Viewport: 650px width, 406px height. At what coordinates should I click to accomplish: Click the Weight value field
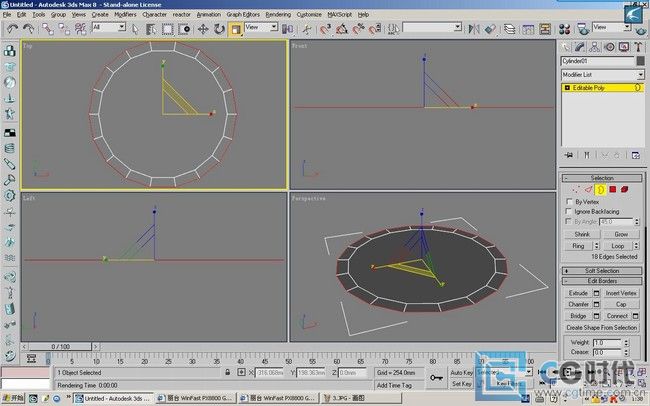click(608, 343)
